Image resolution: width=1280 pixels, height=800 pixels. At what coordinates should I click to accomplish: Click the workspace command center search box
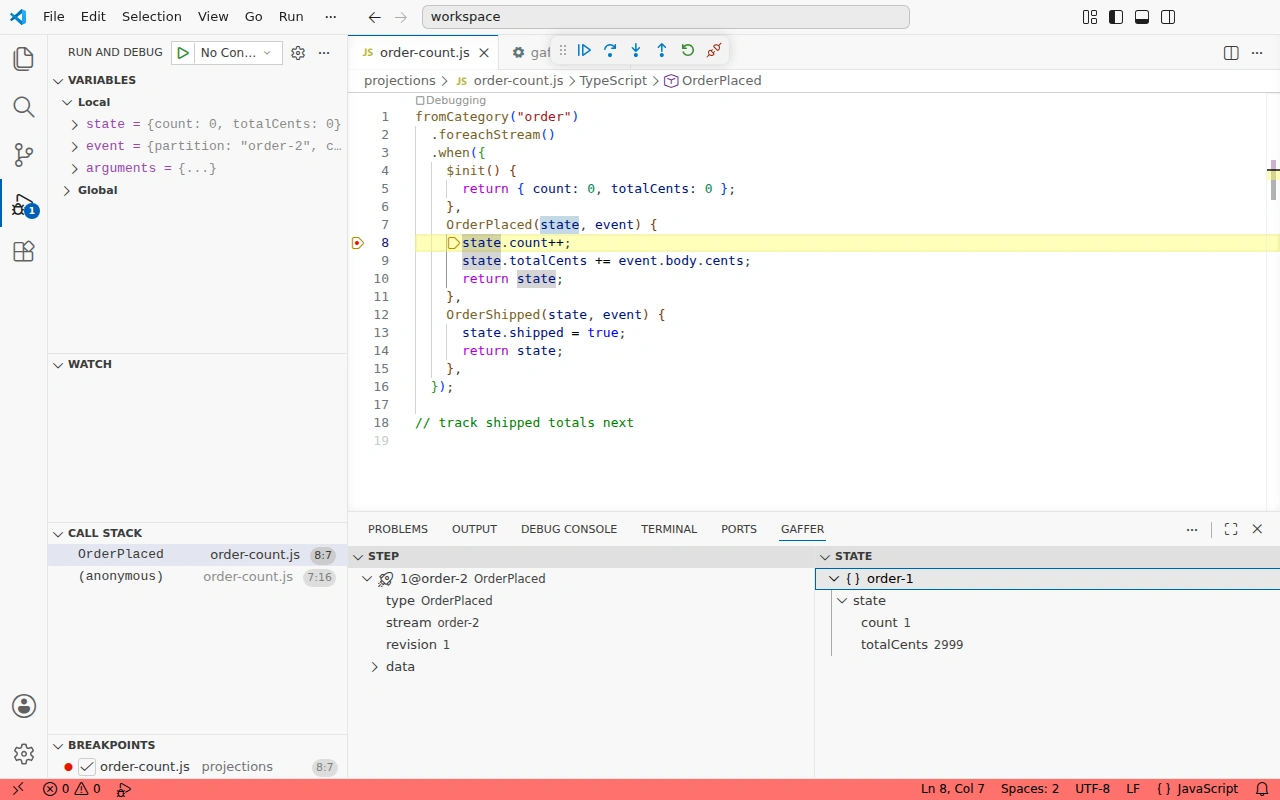point(666,17)
